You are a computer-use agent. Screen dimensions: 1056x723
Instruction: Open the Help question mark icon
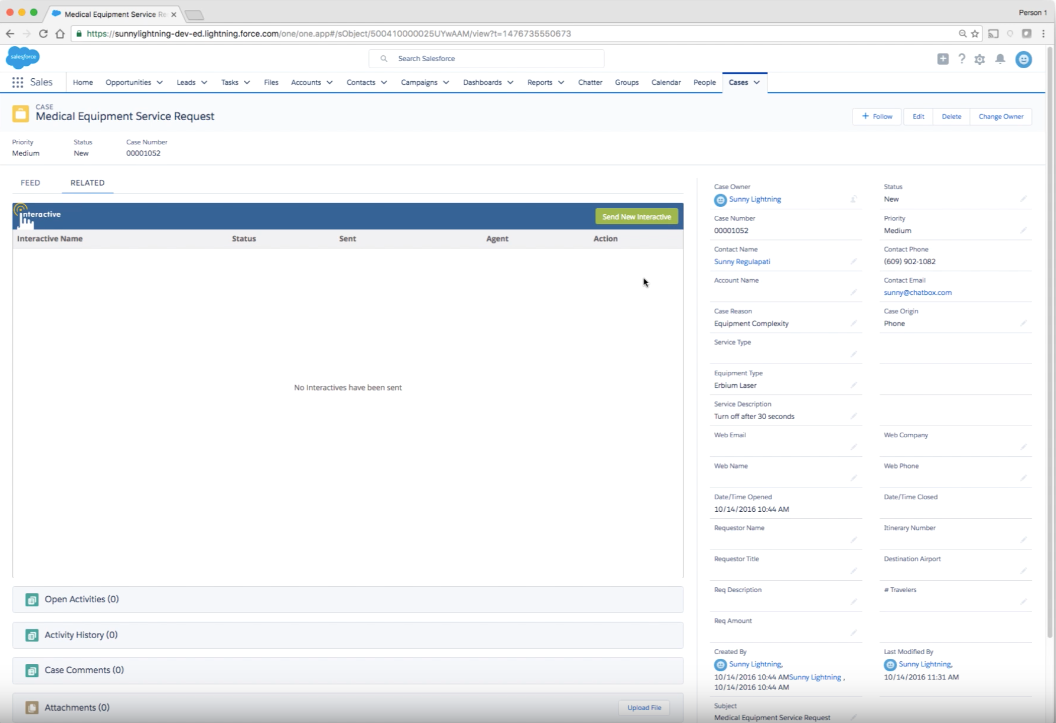coord(962,59)
